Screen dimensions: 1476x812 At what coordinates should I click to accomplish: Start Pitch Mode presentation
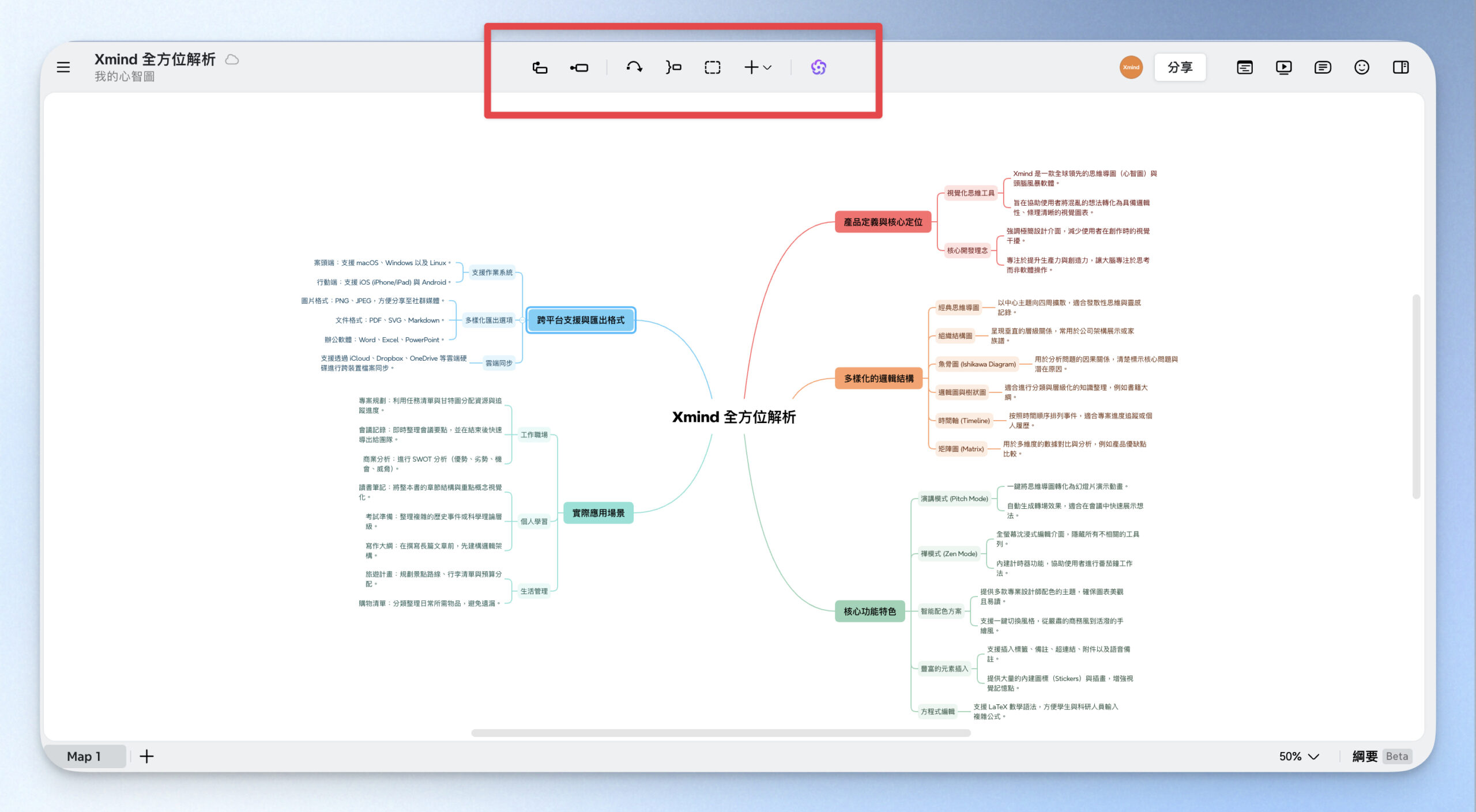point(1283,67)
